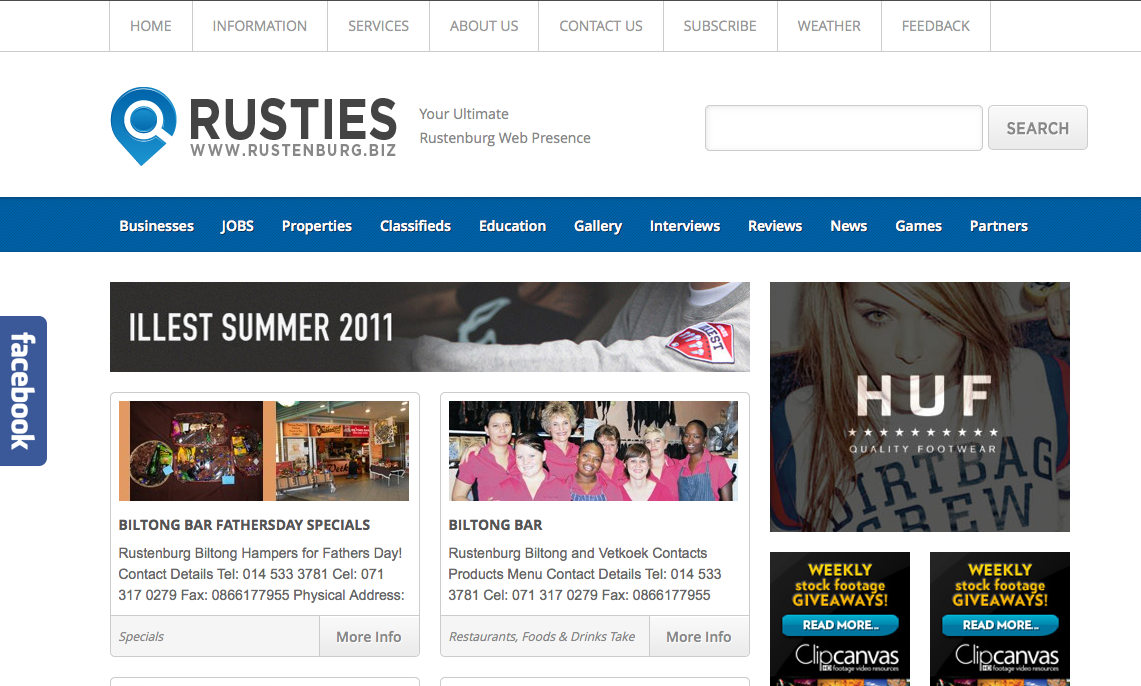Viewport: 1141px width, 686px height.
Task: Select Properties in the blue navigation bar
Action: (316, 226)
